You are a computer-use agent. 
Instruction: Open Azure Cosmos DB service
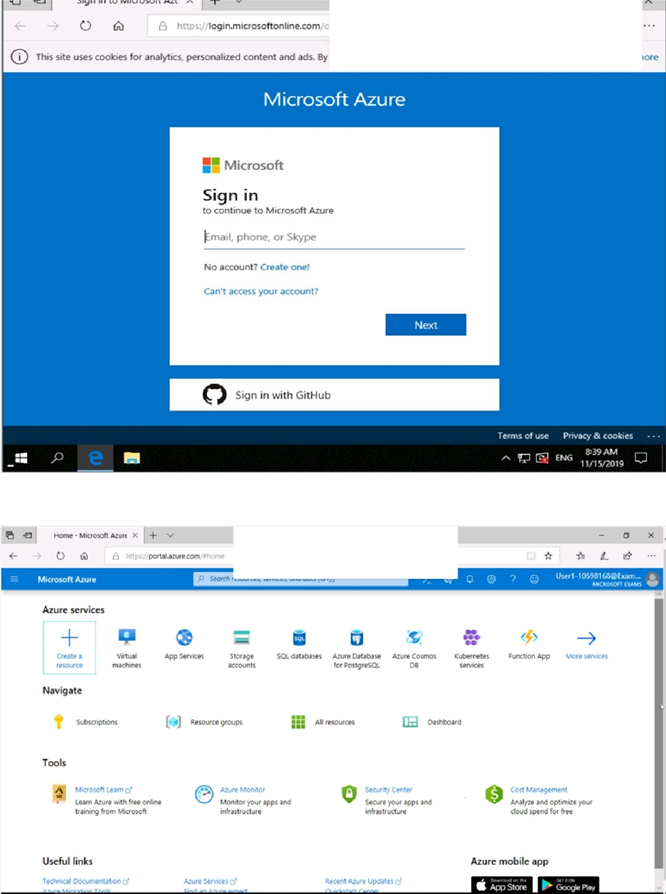pos(414,648)
